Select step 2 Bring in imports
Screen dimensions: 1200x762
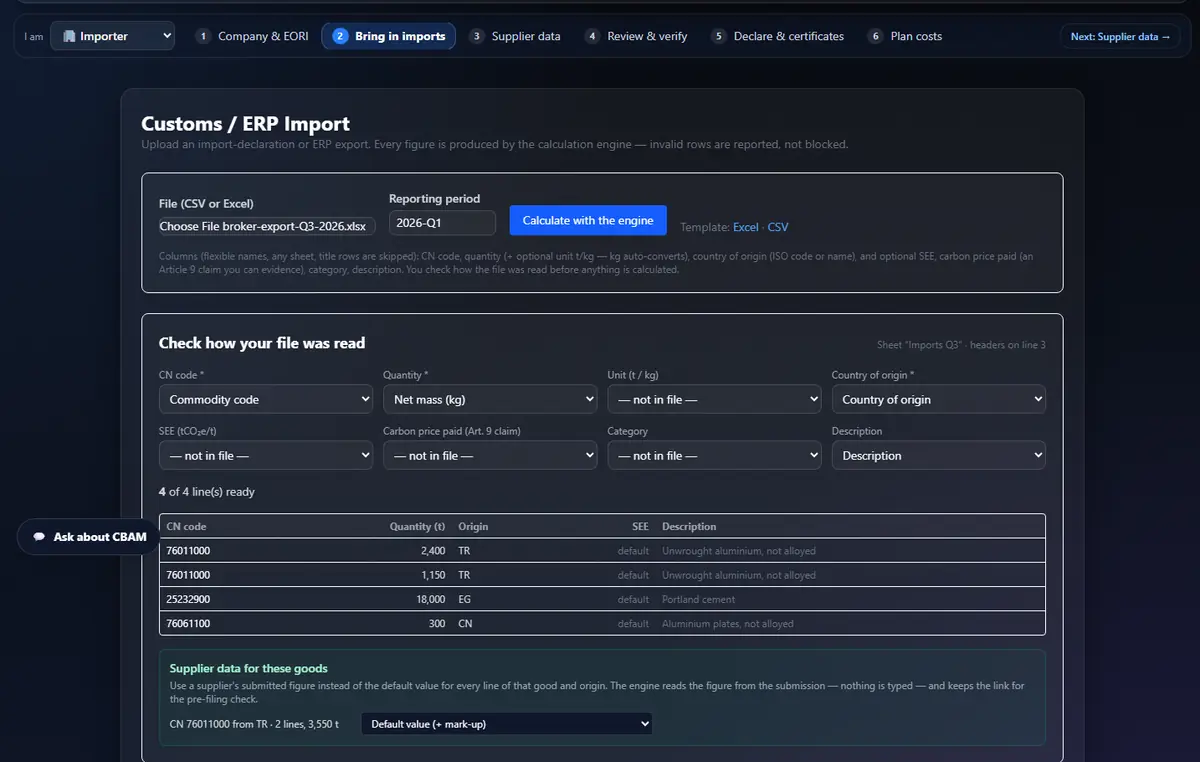389,36
